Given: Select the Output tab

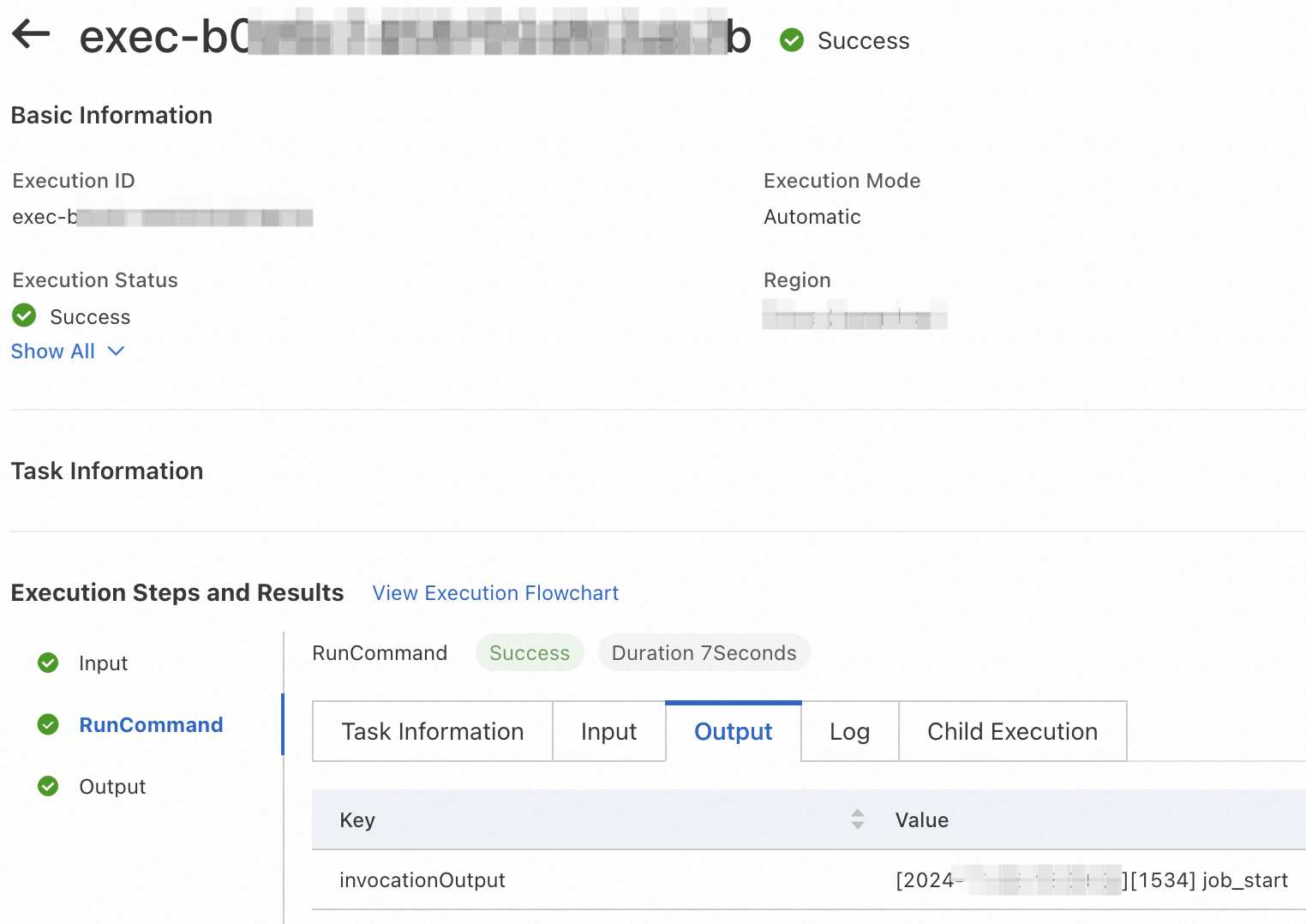Looking at the screenshot, I should [x=733, y=731].
